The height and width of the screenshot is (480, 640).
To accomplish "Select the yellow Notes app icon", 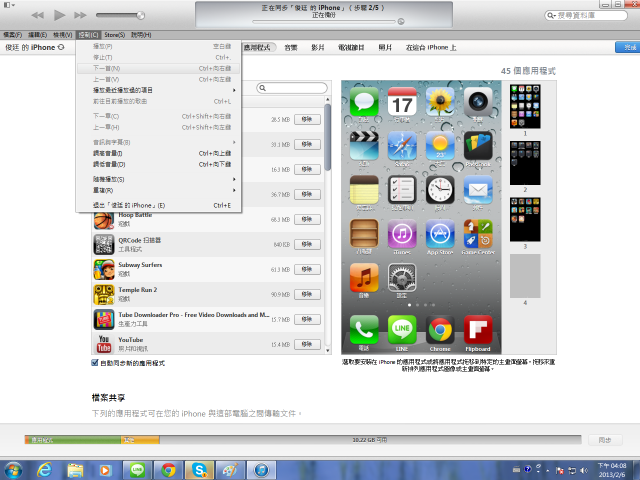I will click(364, 189).
